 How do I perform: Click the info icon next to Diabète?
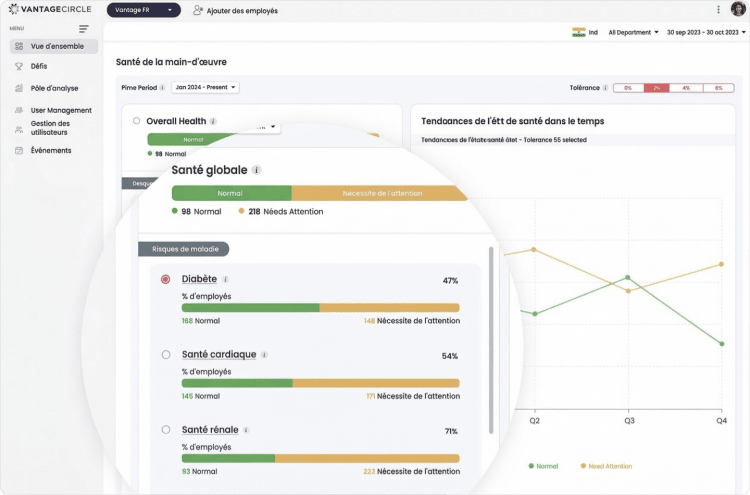225,279
